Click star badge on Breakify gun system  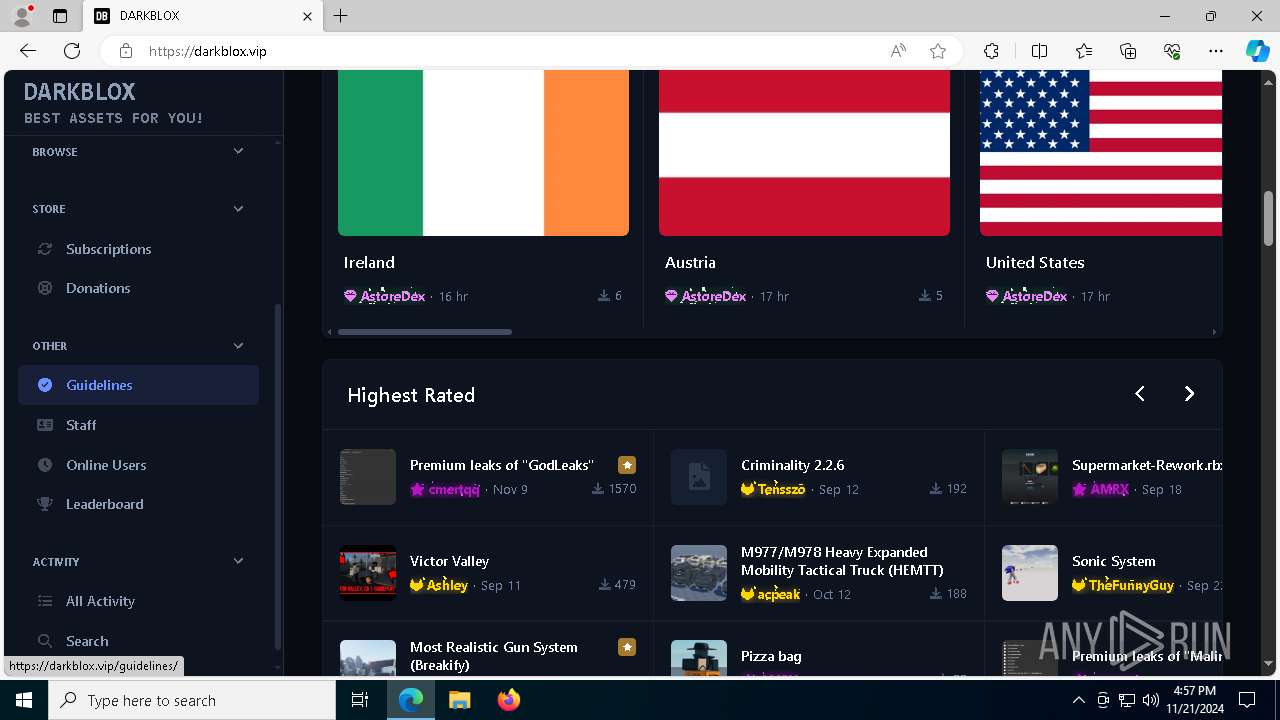[627, 647]
